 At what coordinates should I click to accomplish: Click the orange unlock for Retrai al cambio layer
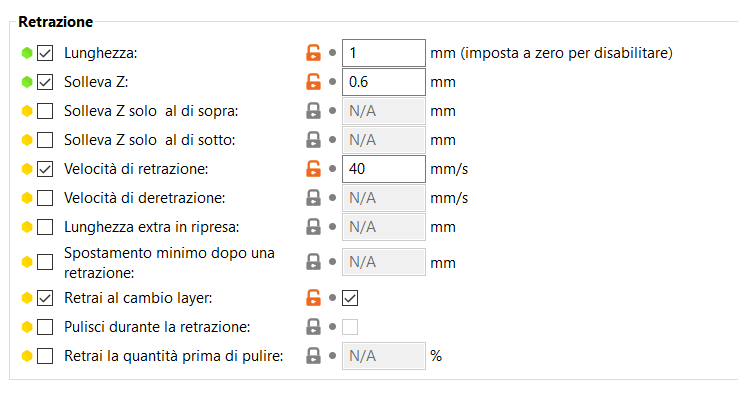pos(313,297)
